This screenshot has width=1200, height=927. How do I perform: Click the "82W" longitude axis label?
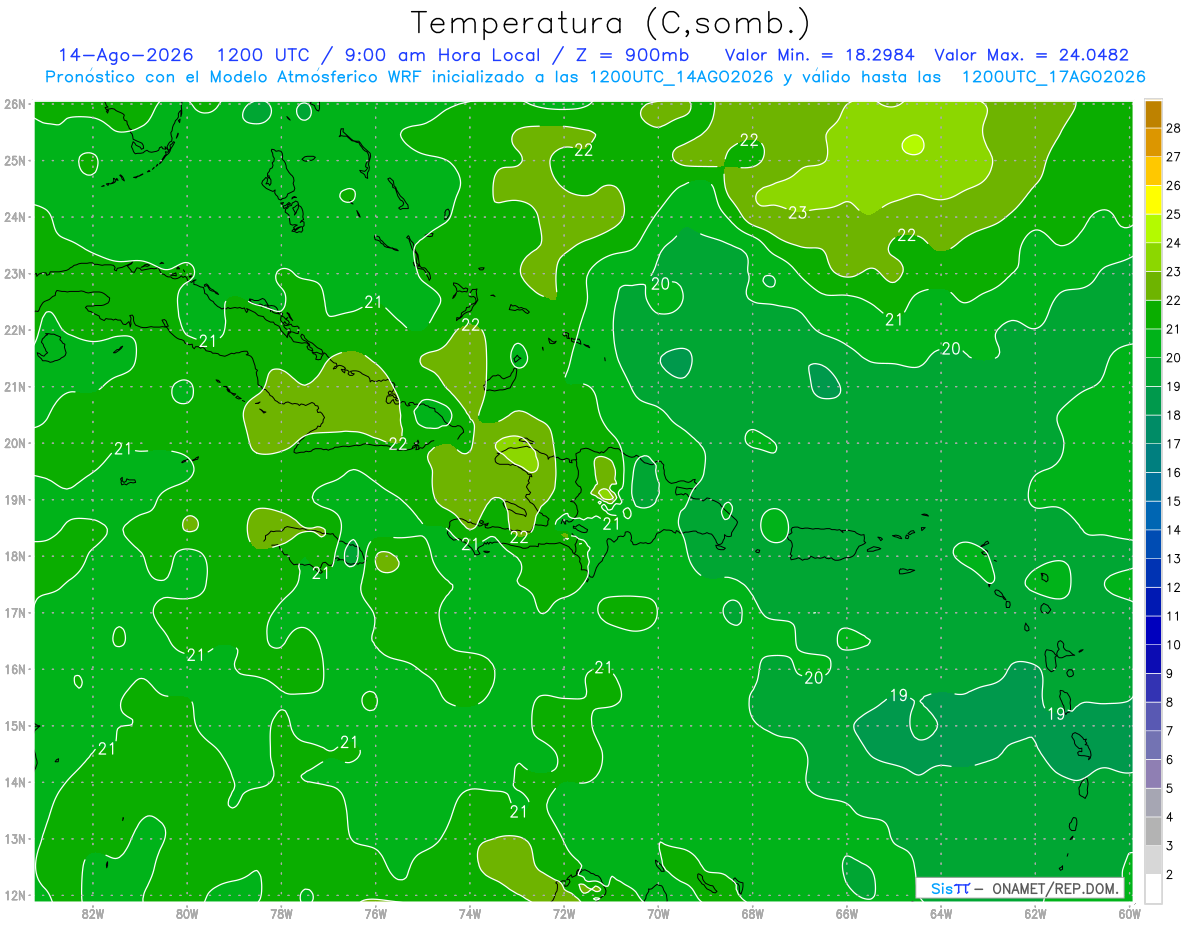[93, 913]
